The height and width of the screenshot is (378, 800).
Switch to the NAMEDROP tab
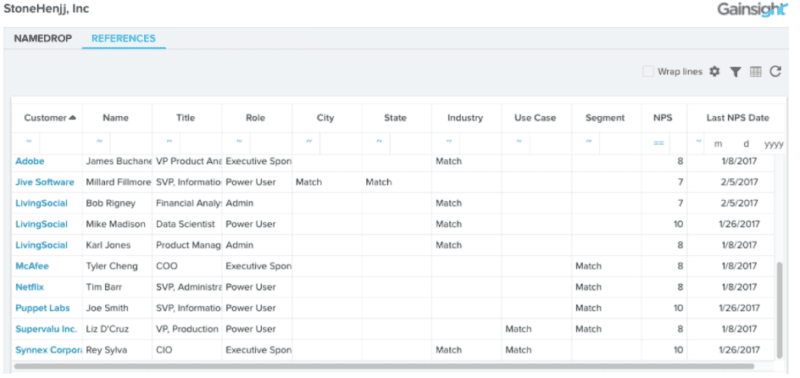(x=43, y=38)
